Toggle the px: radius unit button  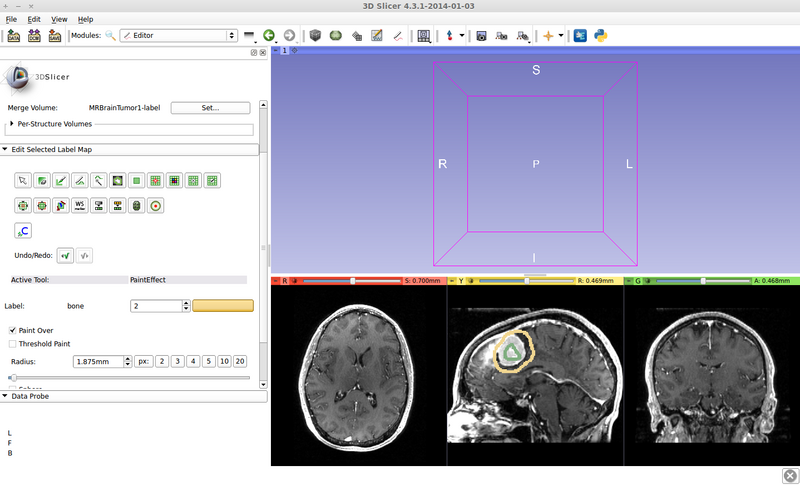point(143,361)
